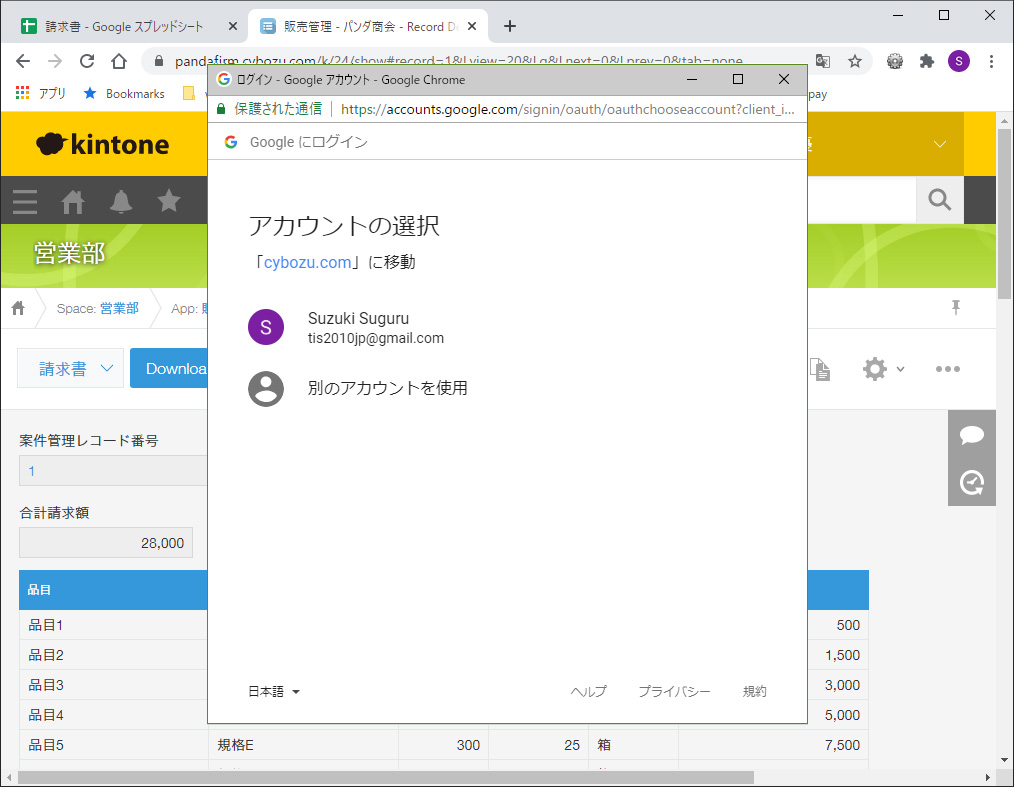This screenshot has width=1014, height=787.
Task: Click the duplicate record icon
Action: coord(820,369)
